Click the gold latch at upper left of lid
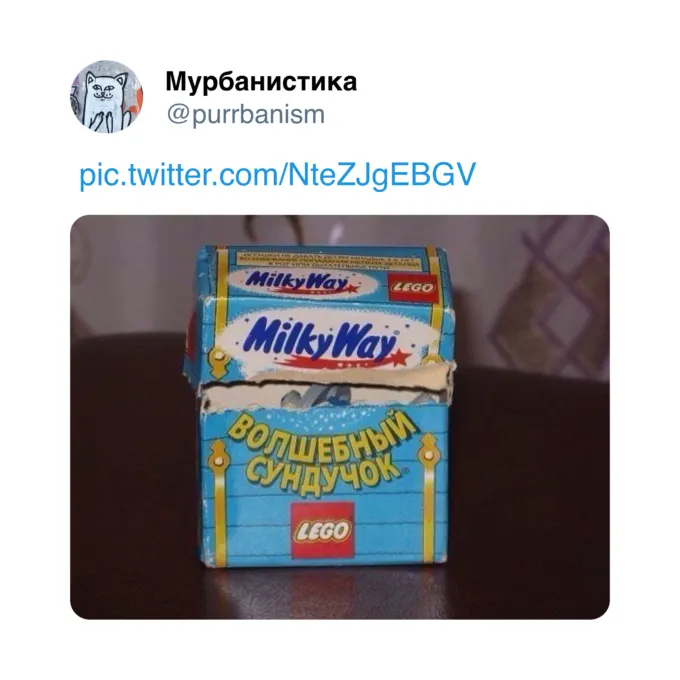The height and width of the screenshot is (680, 680). [216, 361]
